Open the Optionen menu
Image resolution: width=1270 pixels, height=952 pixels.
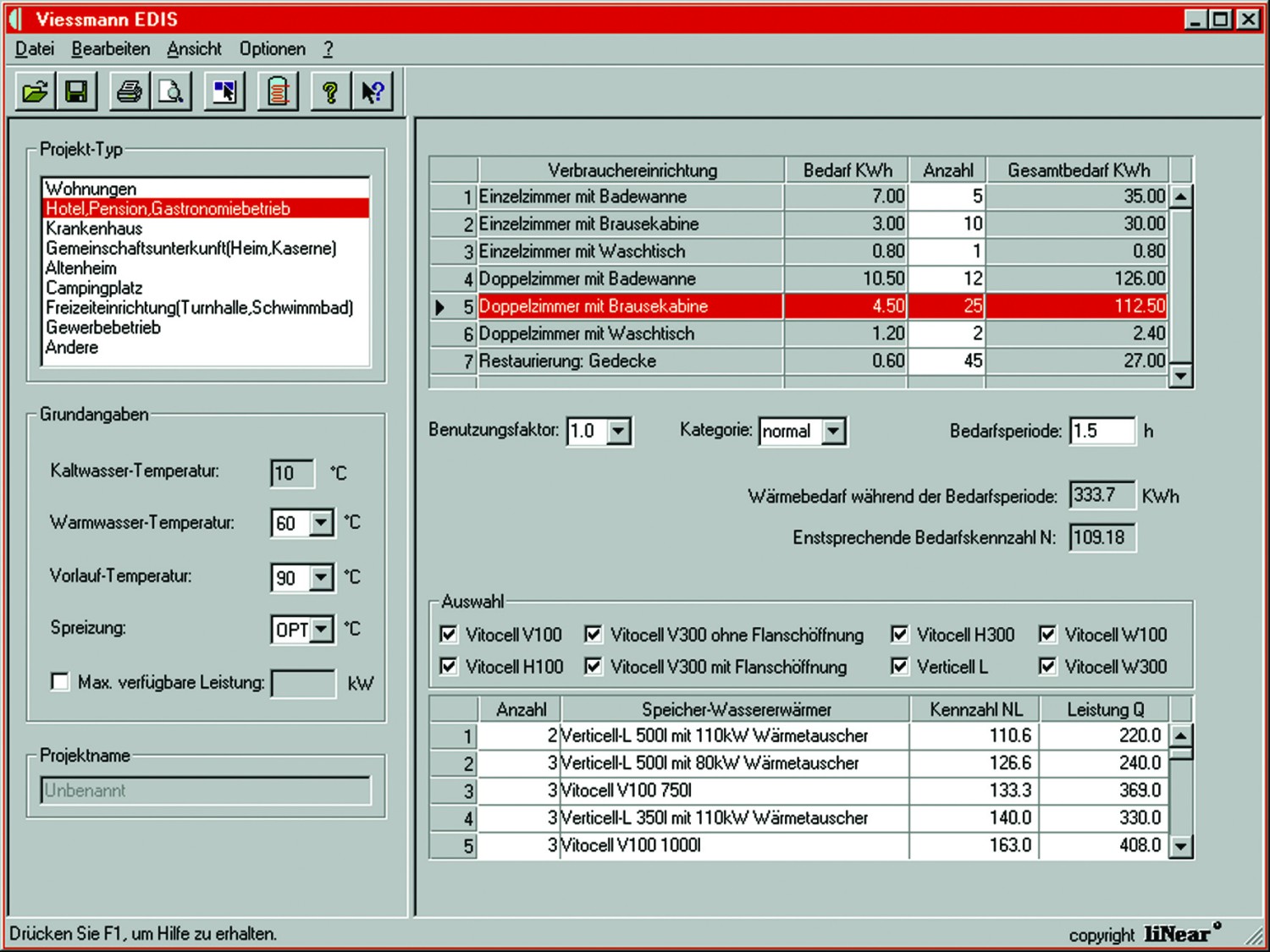(273, 49)
